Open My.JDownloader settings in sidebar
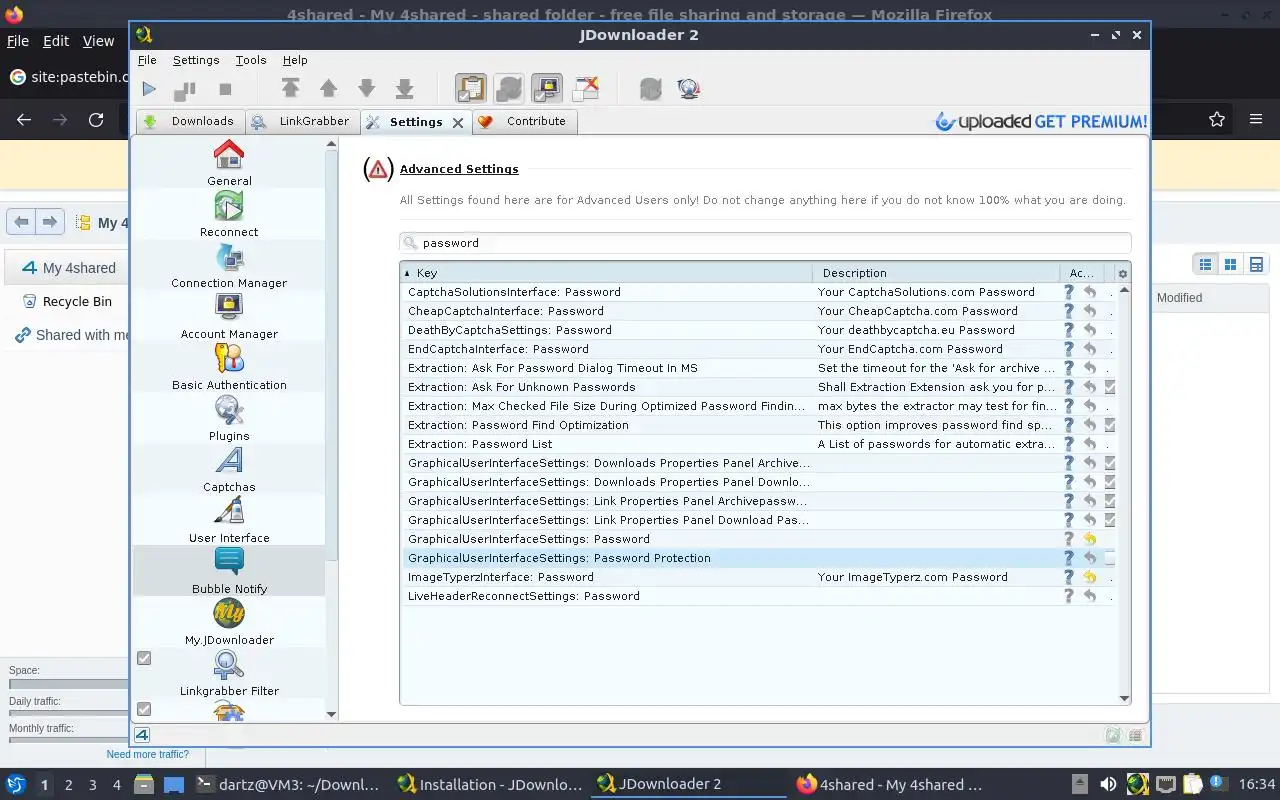Screen dimensions: 1280x800 point(229,623)
